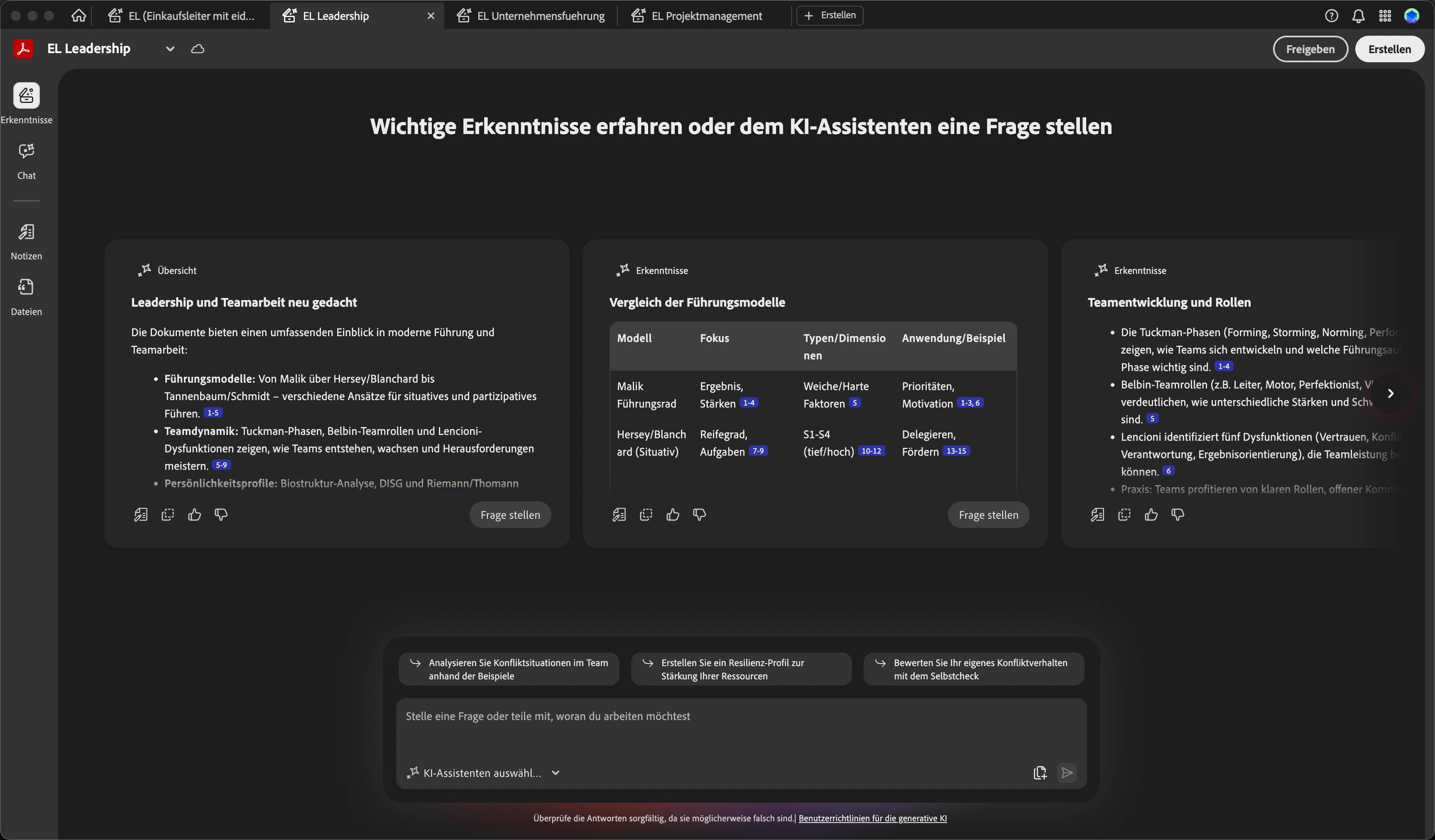Viewport: 1435px width, 840px height.
Task: Open the notifications bell
Action: coord(1358,16)
